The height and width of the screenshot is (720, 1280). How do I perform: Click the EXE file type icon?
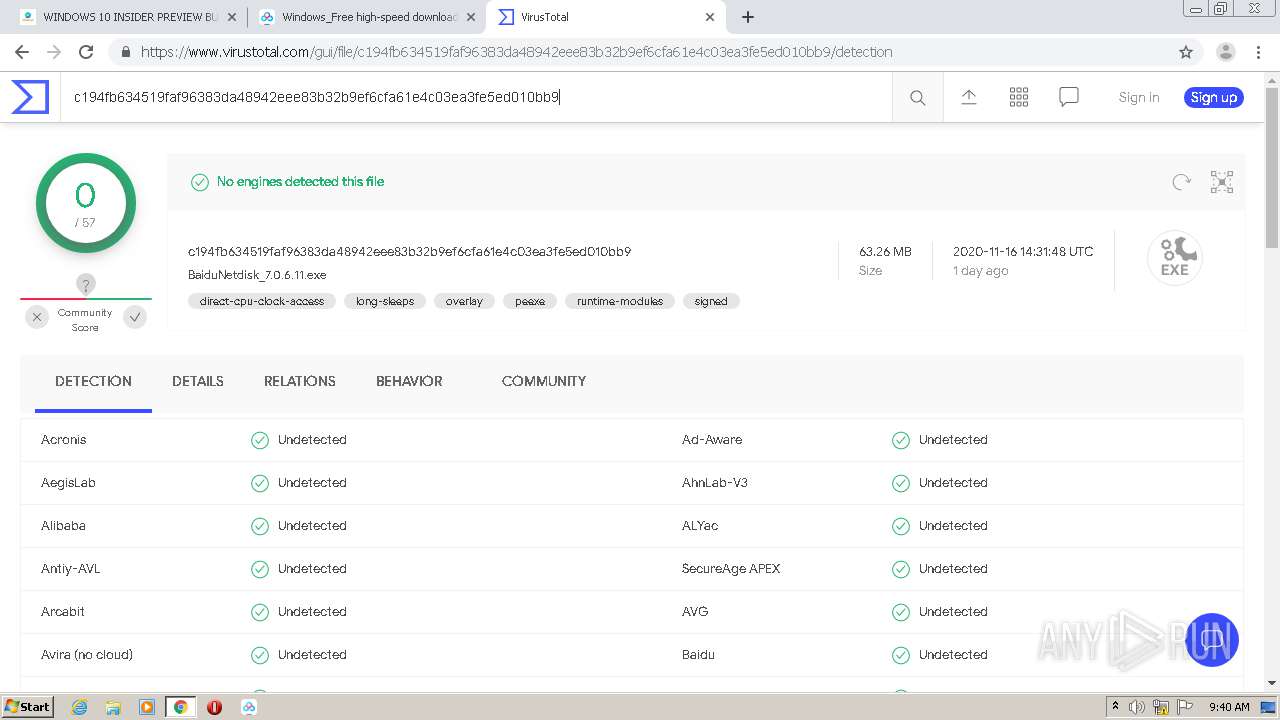point(1175,258)
